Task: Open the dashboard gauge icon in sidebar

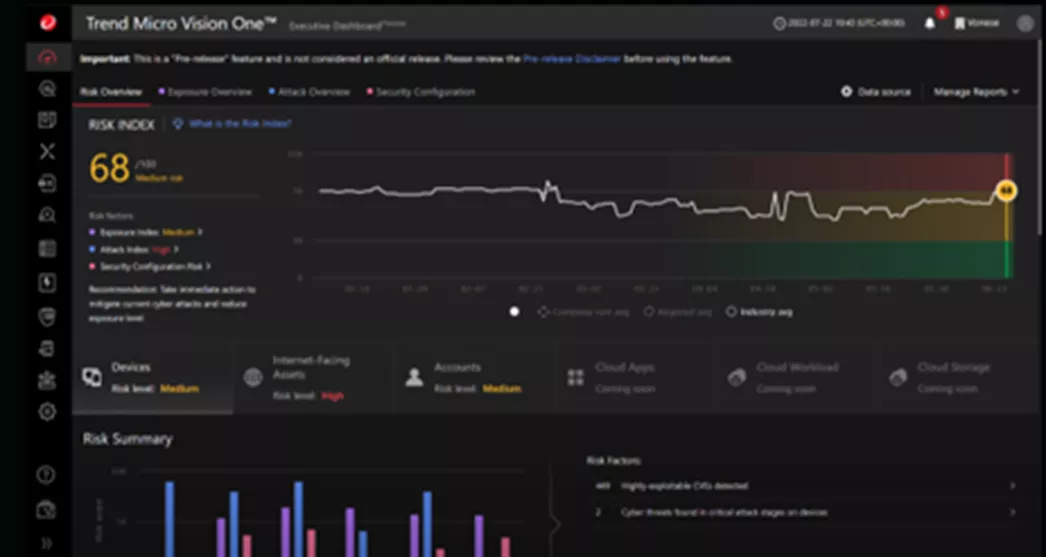Action: 47,56
